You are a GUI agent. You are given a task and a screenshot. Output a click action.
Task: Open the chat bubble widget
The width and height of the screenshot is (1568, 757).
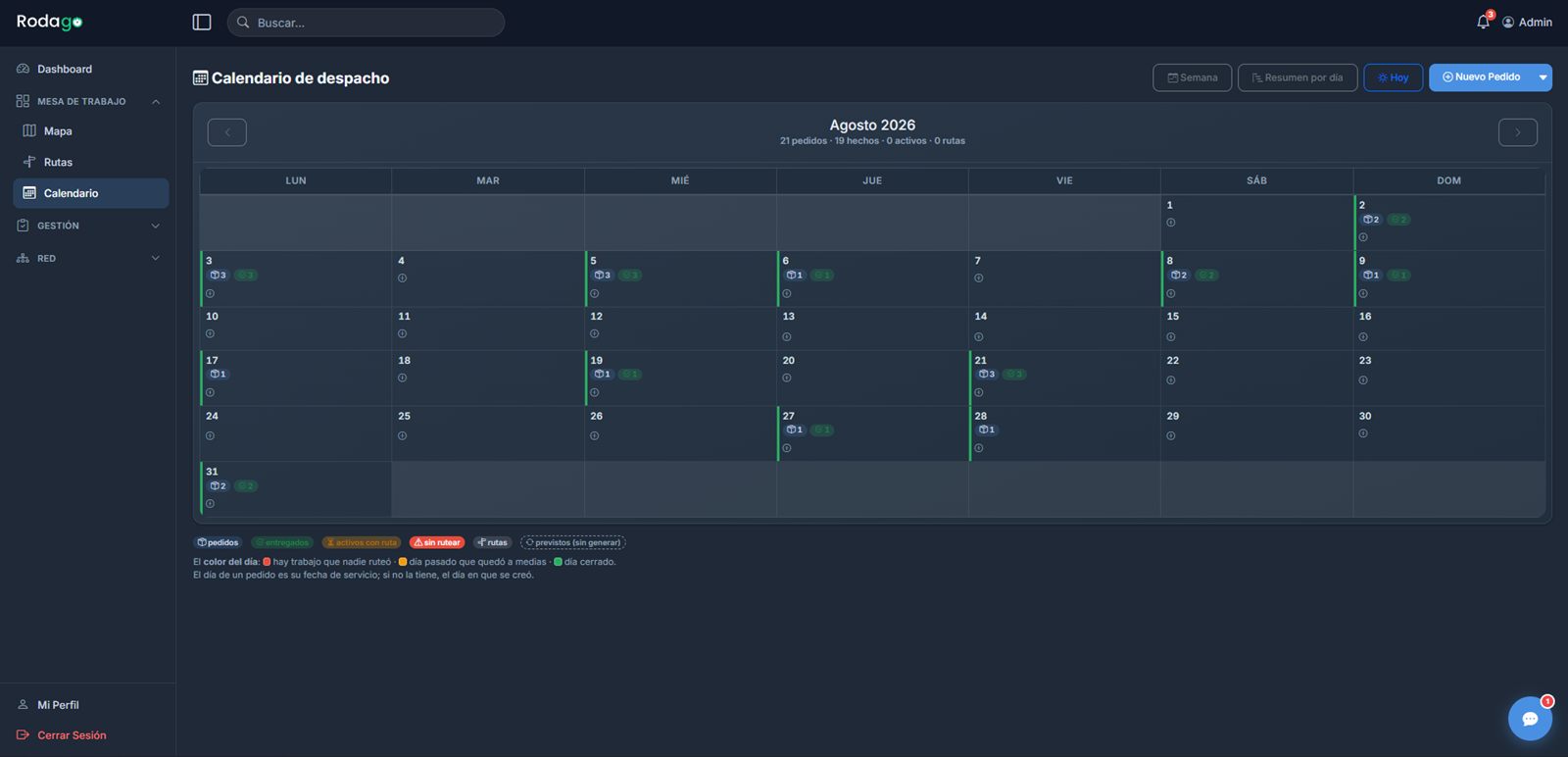point(1530,719)
